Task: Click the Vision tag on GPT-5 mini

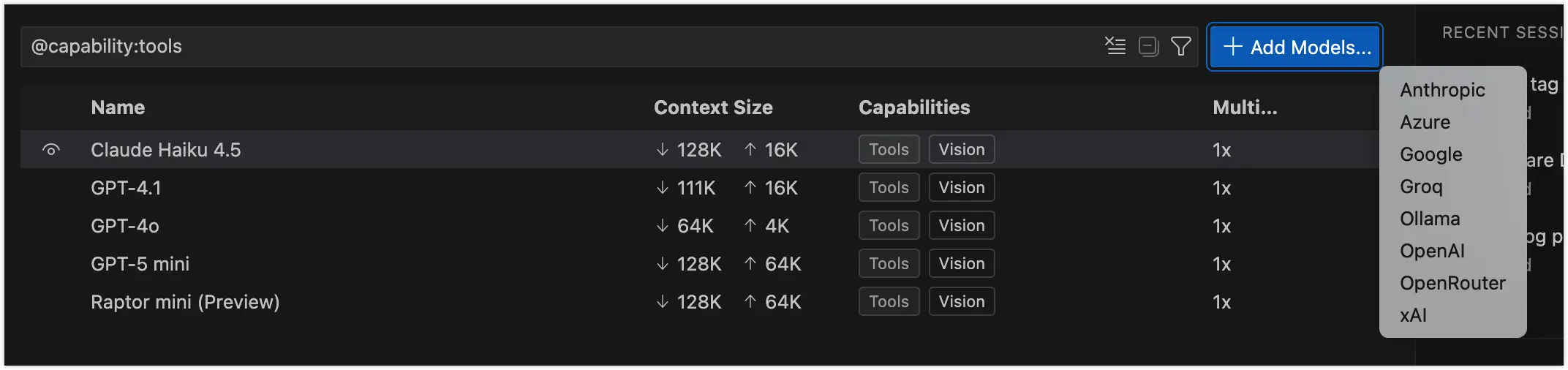Action: coord(962,264)
